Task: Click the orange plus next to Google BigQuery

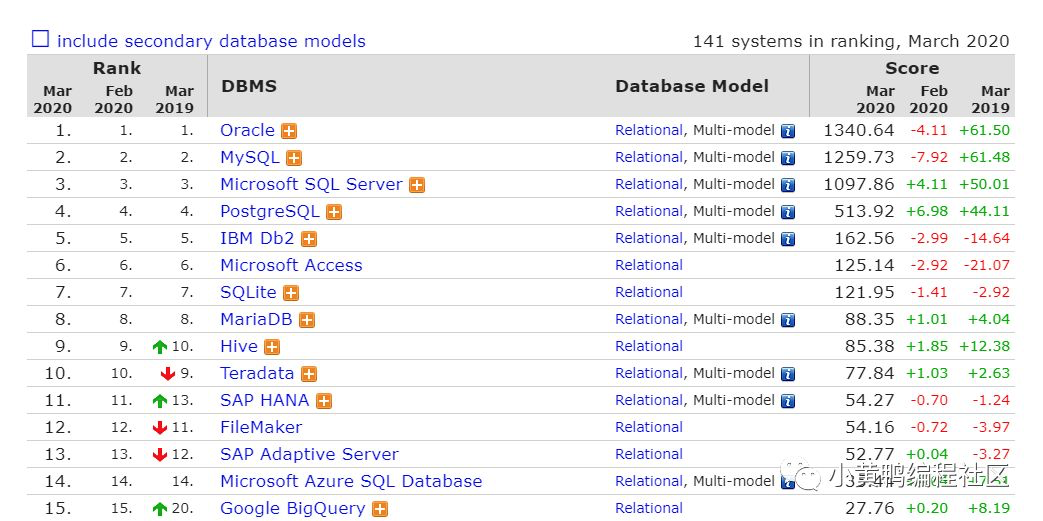Action: (380, 509)
